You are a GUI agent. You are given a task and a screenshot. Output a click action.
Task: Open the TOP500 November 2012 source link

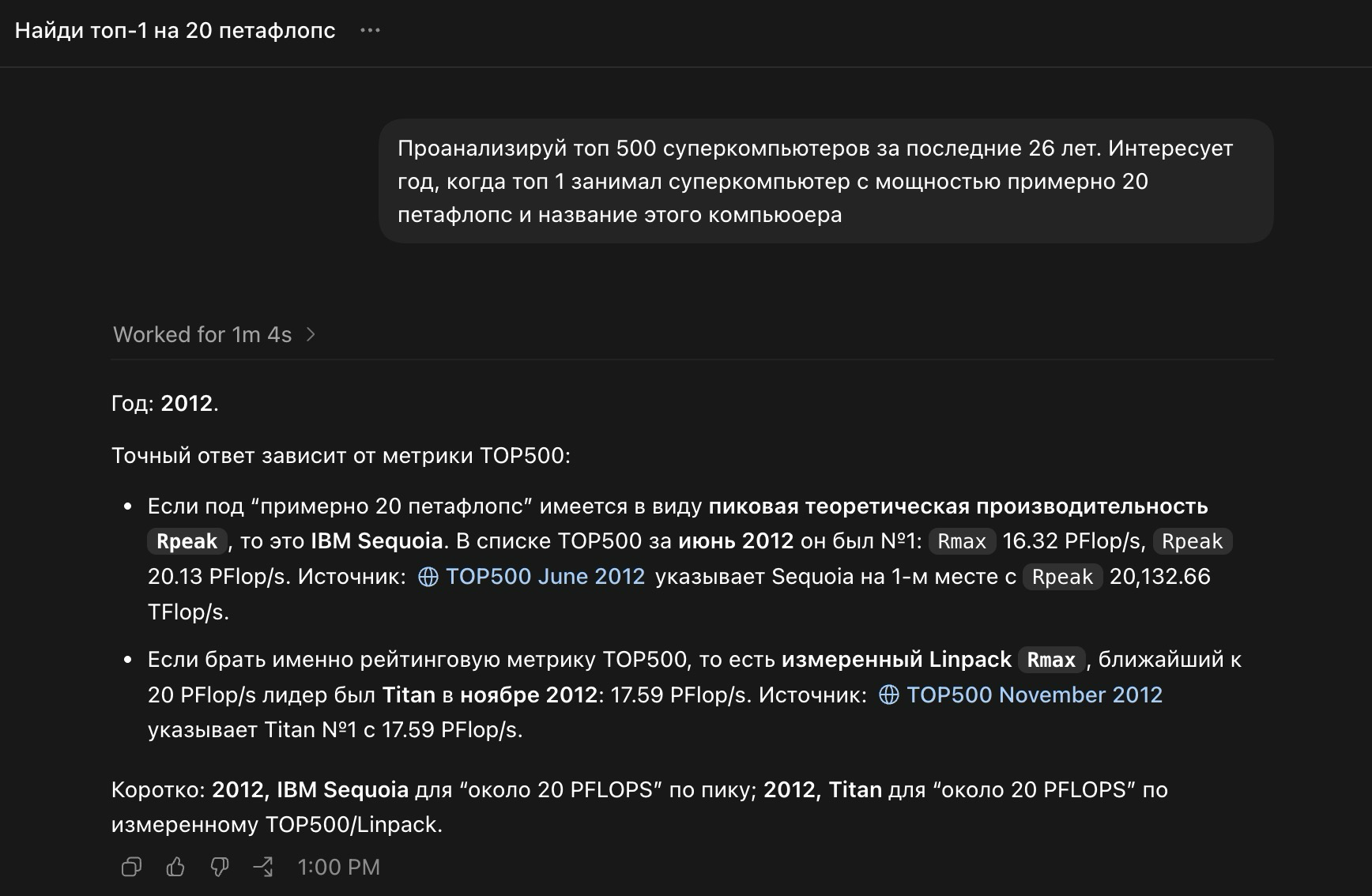click(x=1034, y=695)
